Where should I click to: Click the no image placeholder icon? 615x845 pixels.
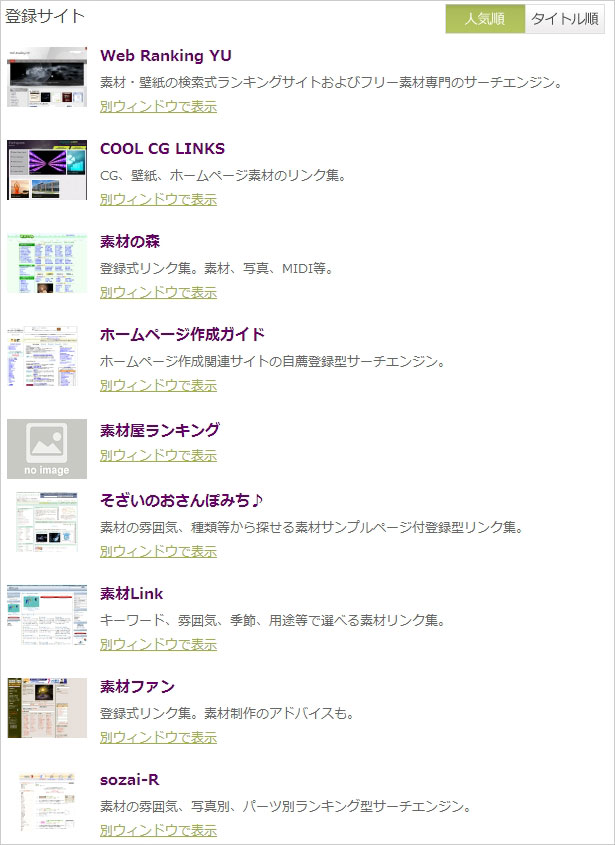pyautogui.click(x=47, y=449)
